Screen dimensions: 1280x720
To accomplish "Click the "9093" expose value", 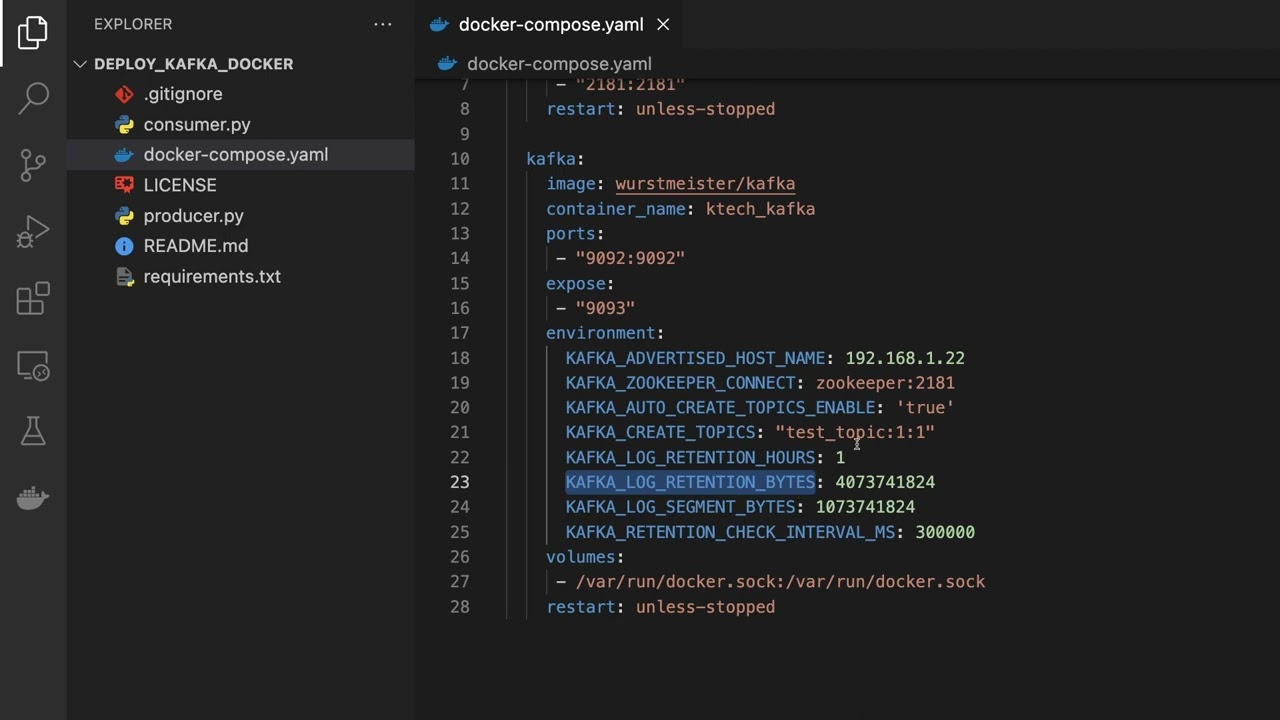I will (605, 308).
